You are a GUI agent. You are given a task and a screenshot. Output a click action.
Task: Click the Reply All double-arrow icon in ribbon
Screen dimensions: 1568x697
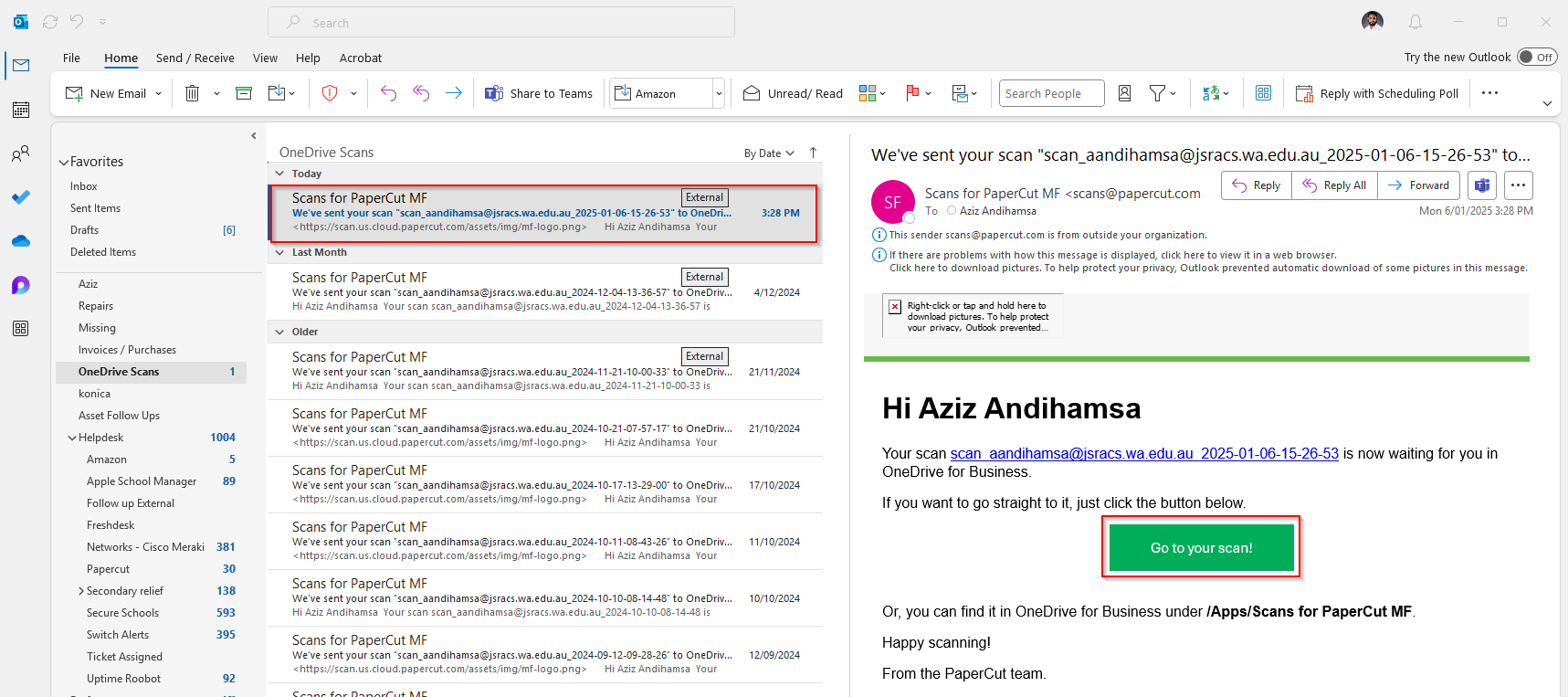pyautogui.click(x=421, y=93)
